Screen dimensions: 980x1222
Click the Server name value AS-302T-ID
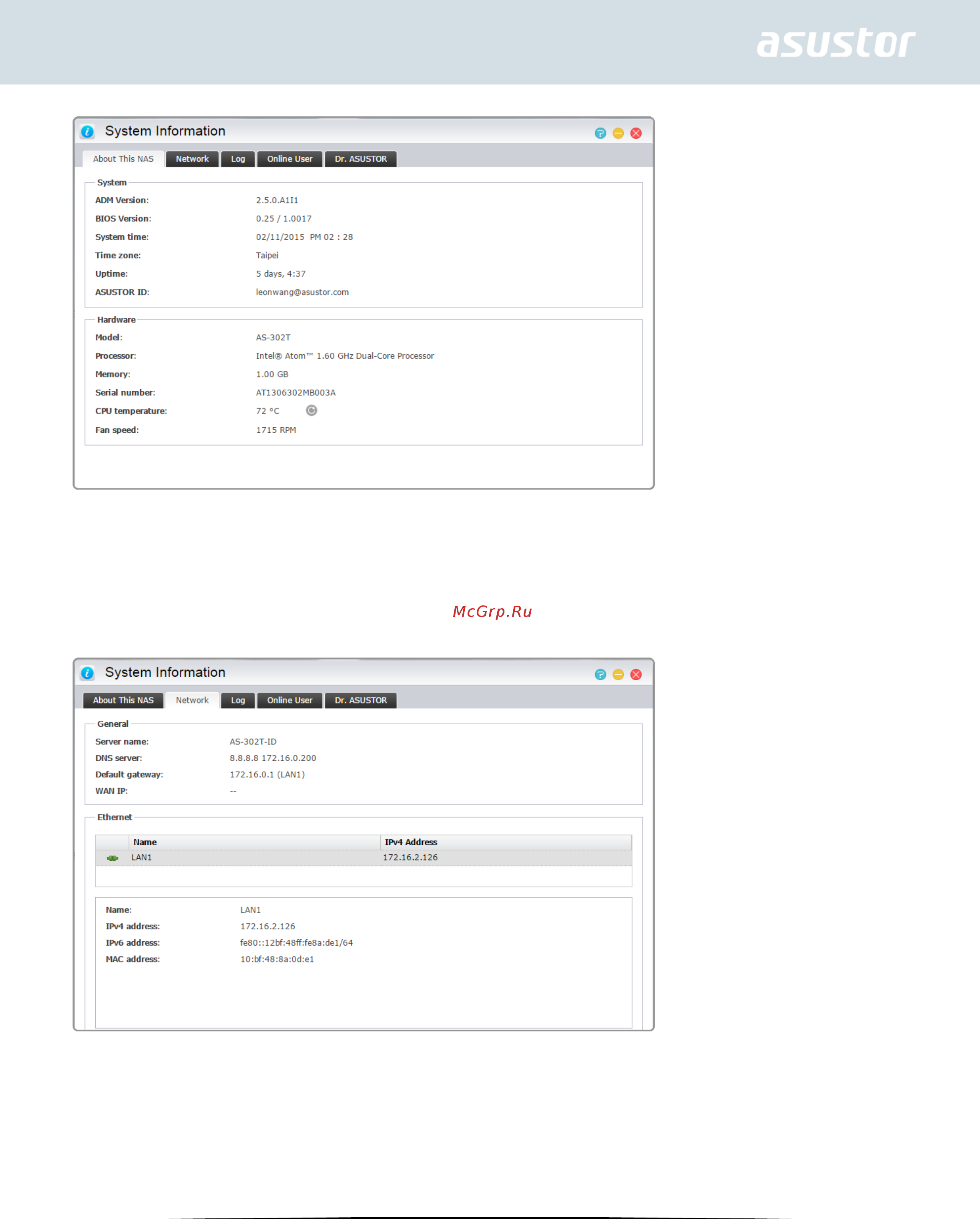click(253, 742)
